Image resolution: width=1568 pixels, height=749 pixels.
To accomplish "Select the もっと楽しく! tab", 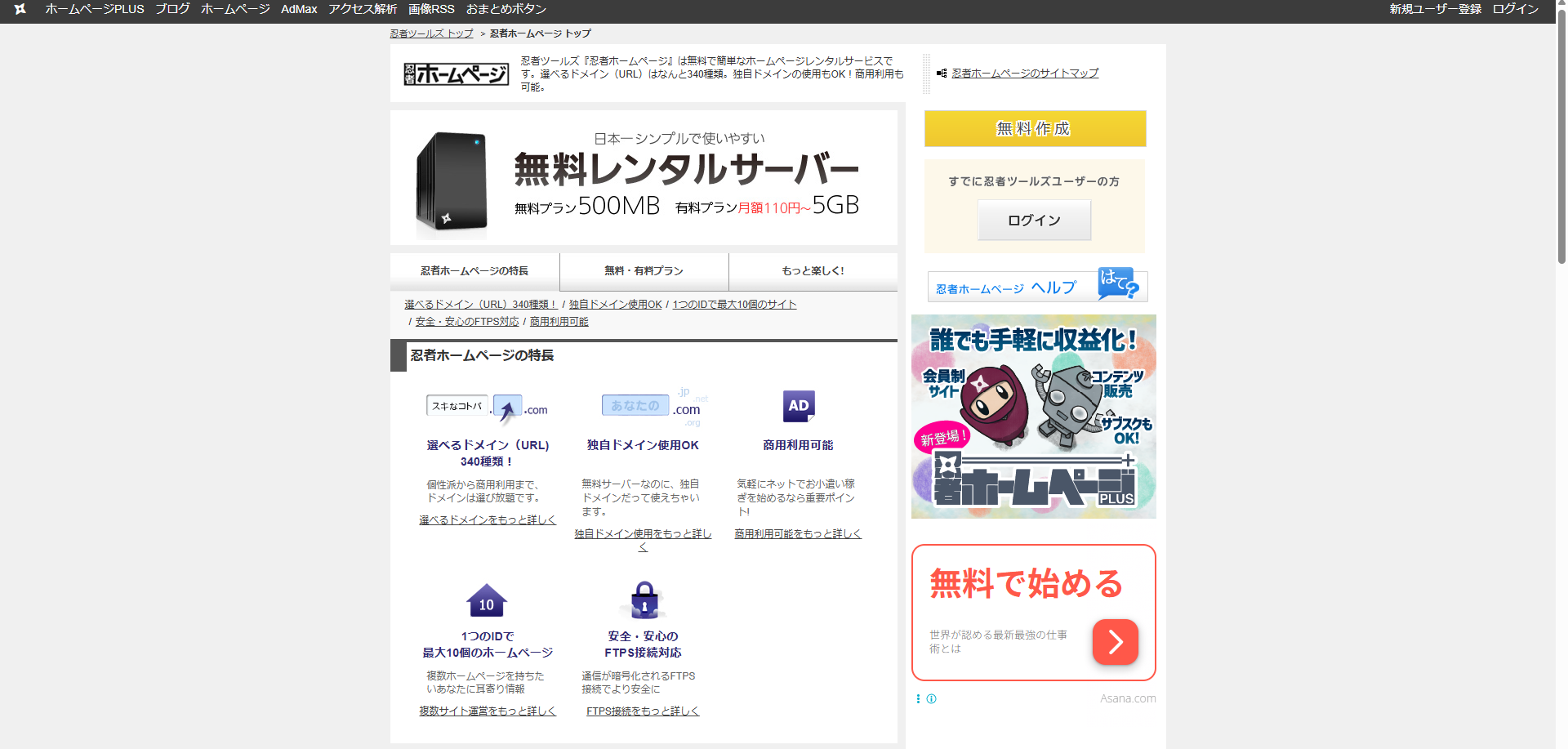I will (813, 271).
